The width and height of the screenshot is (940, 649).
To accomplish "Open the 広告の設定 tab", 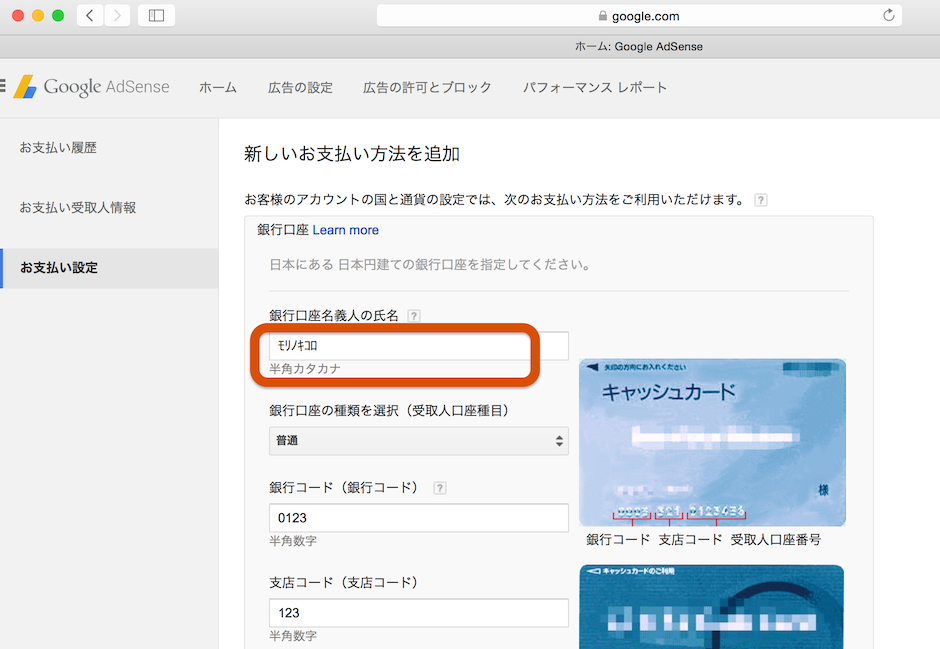I will [x=300, y=87].
